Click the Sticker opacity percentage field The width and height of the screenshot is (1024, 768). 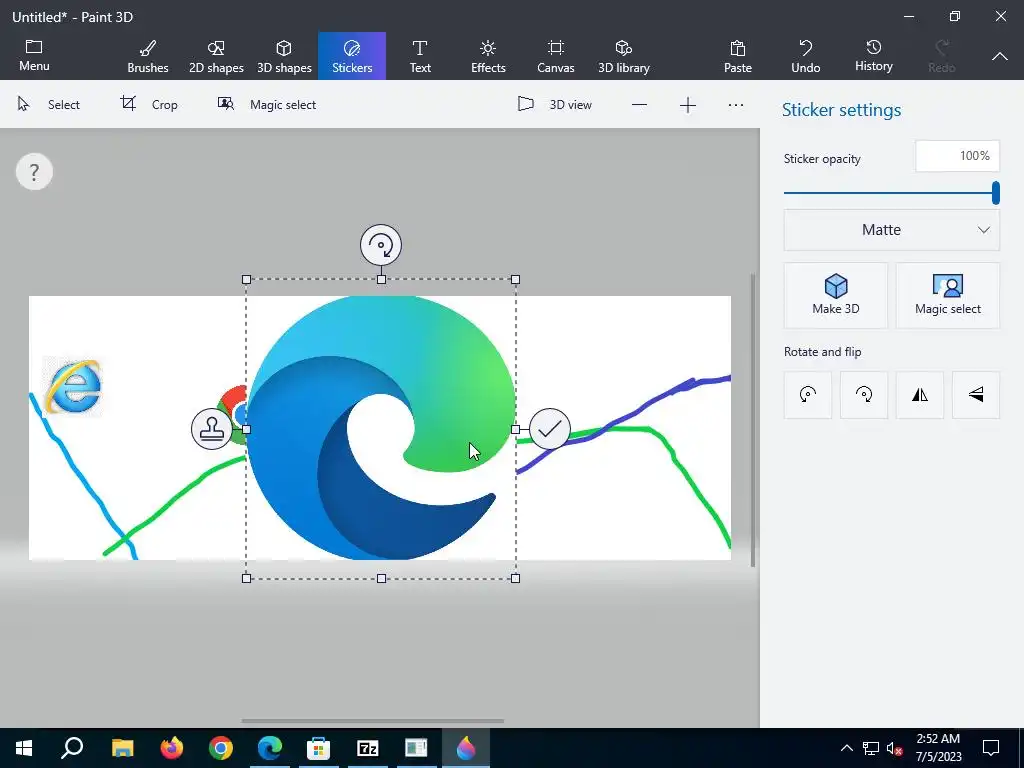(957, 156)
